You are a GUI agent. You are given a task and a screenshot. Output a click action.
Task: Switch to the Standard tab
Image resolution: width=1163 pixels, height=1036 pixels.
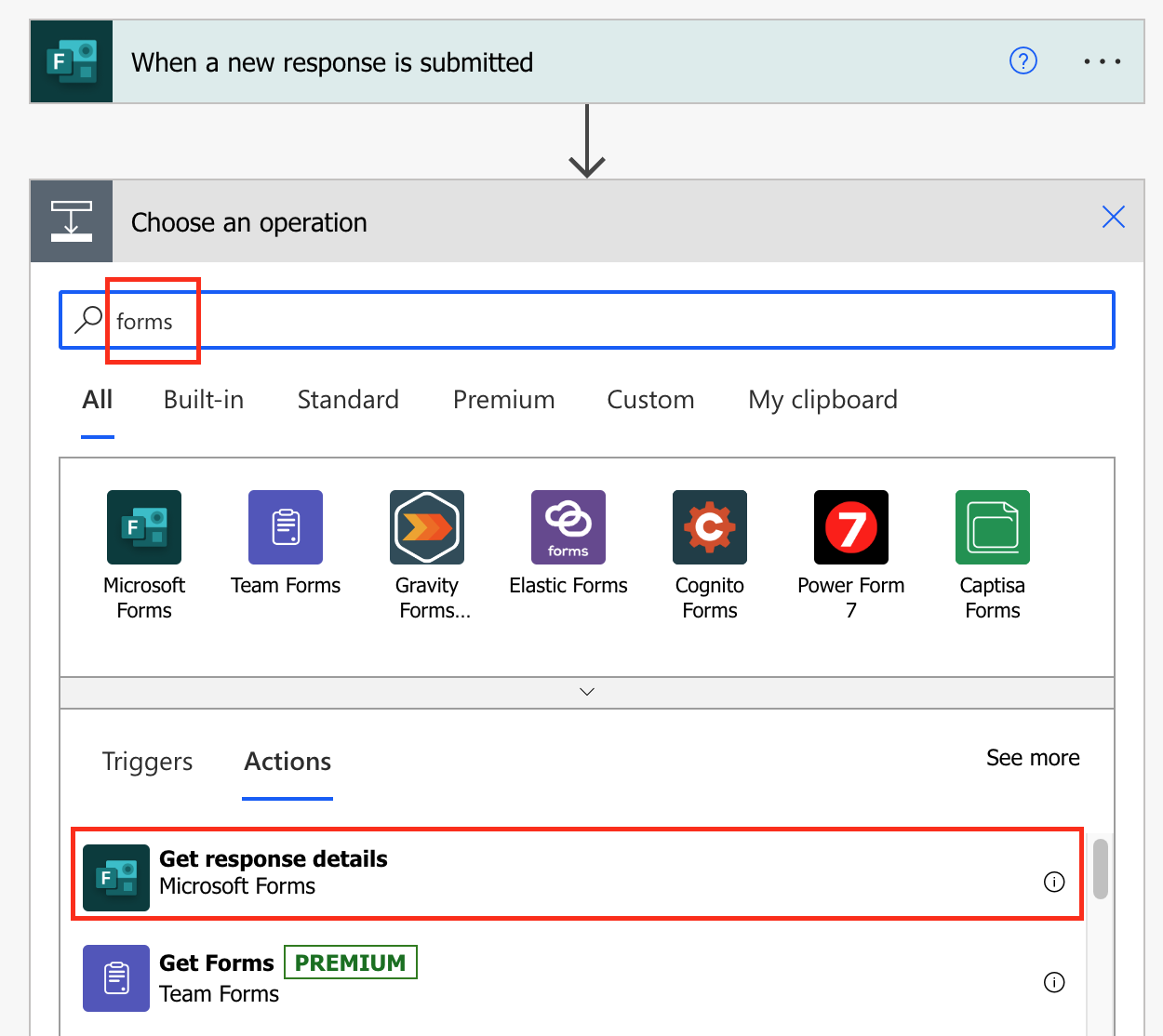click(x=348, y=400)
